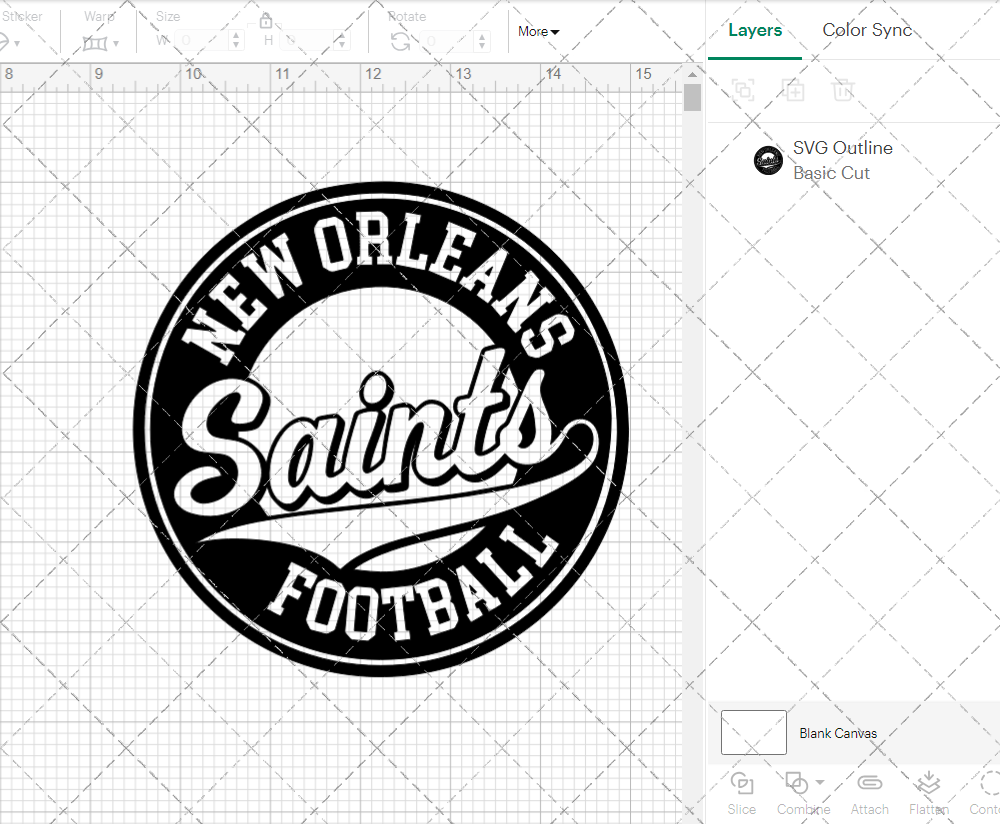This screenshot has width=1000, height=824.
Task: Click the Basic Cut operation label
Action: pos(831,173)
